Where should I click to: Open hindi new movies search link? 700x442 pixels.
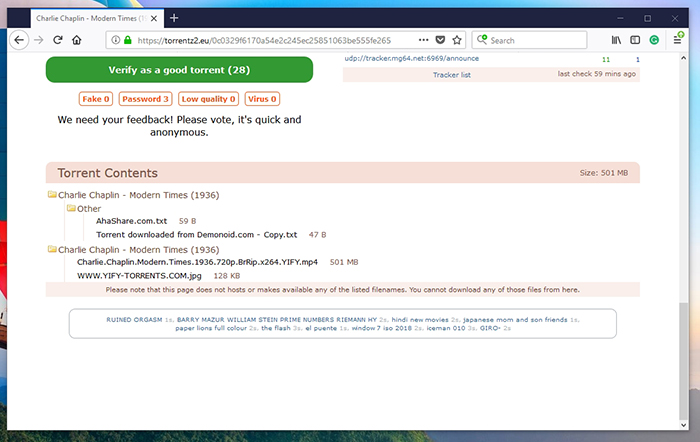[x=420, y=320]
